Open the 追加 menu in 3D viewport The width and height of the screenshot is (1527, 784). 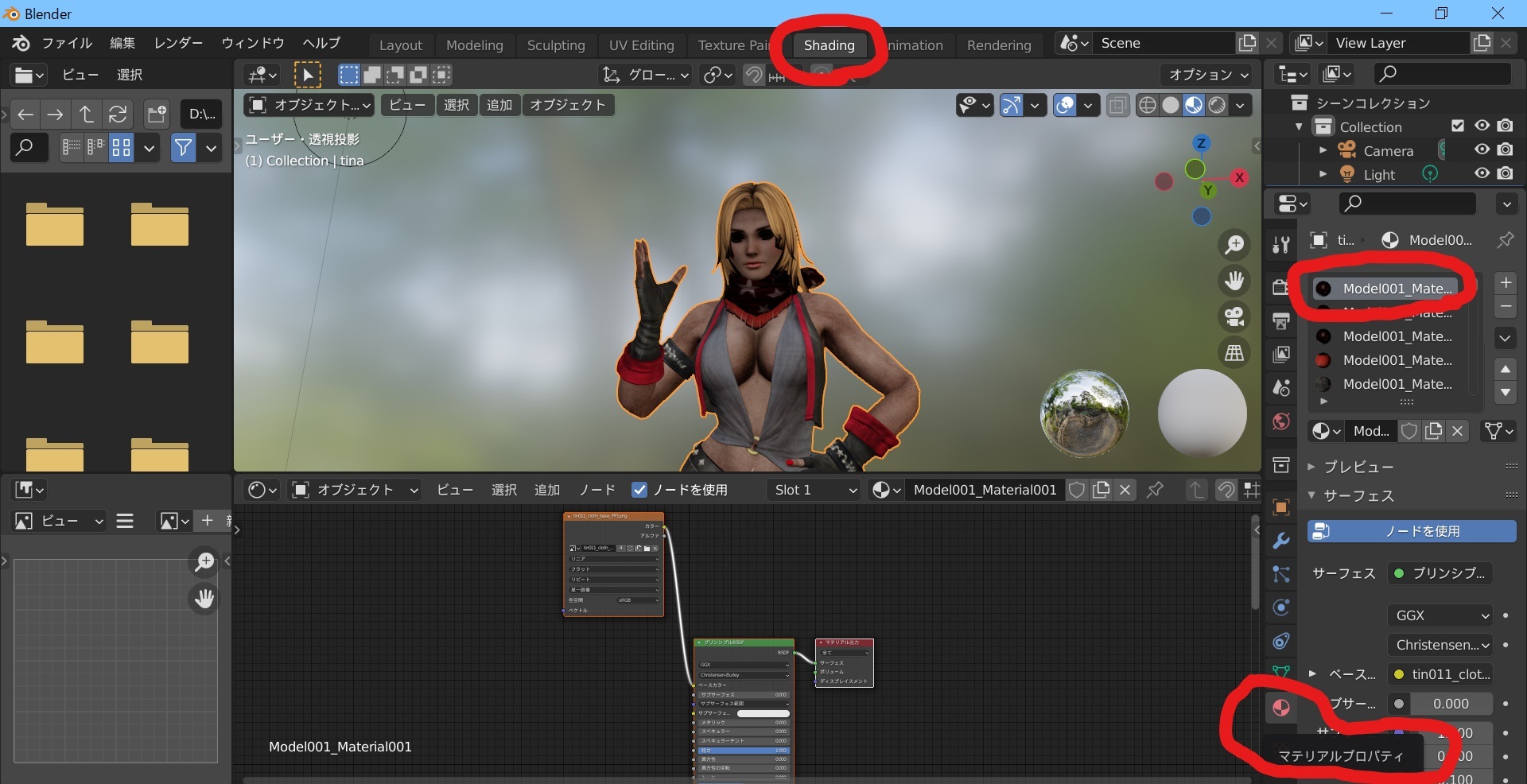tap(499, 105)
